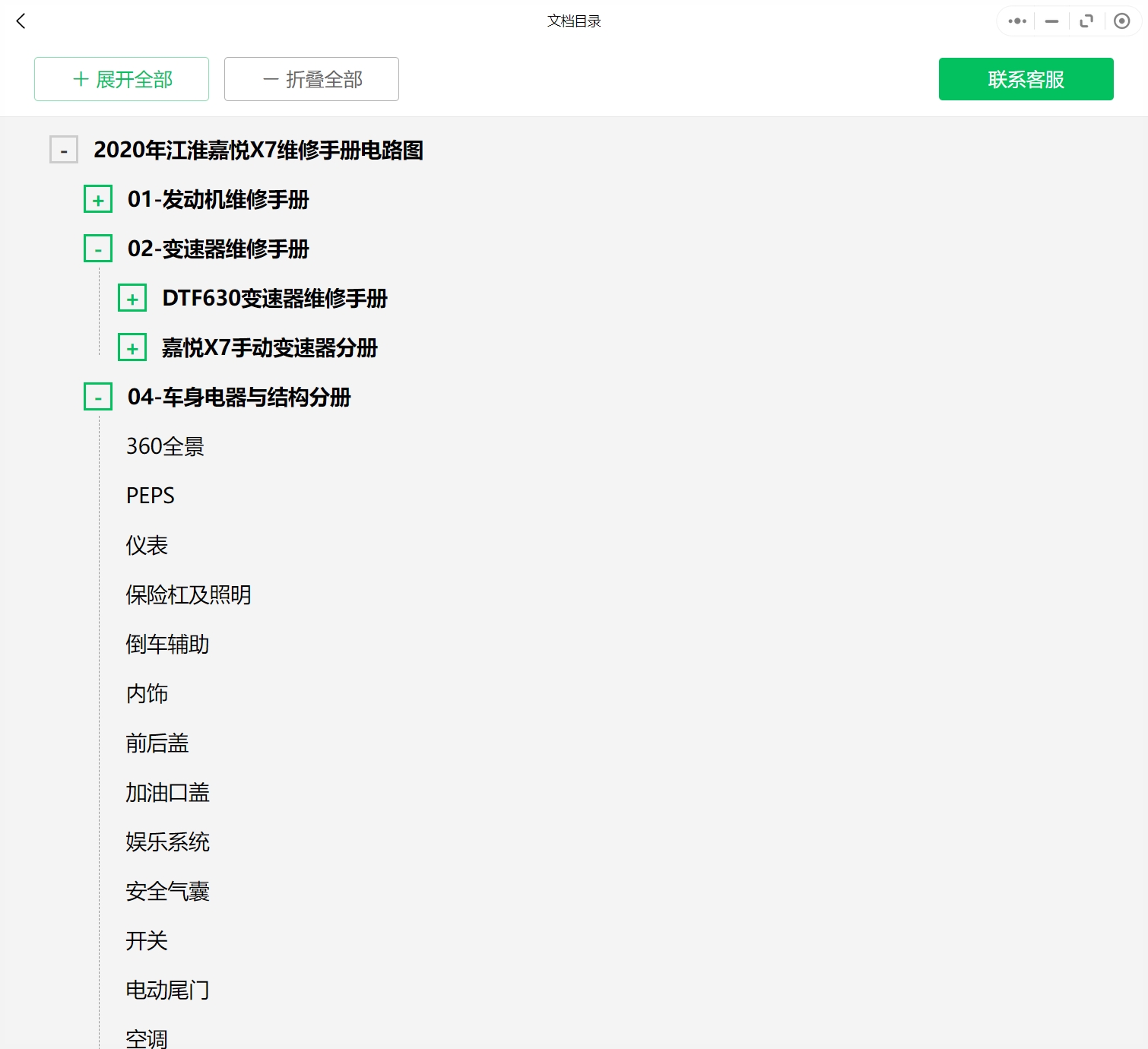Image resolution: width=1148 pixels, height=1049 pixels.
Task: Collapse the 04-车身电器与结构分册 section
Action: point(97,396)
